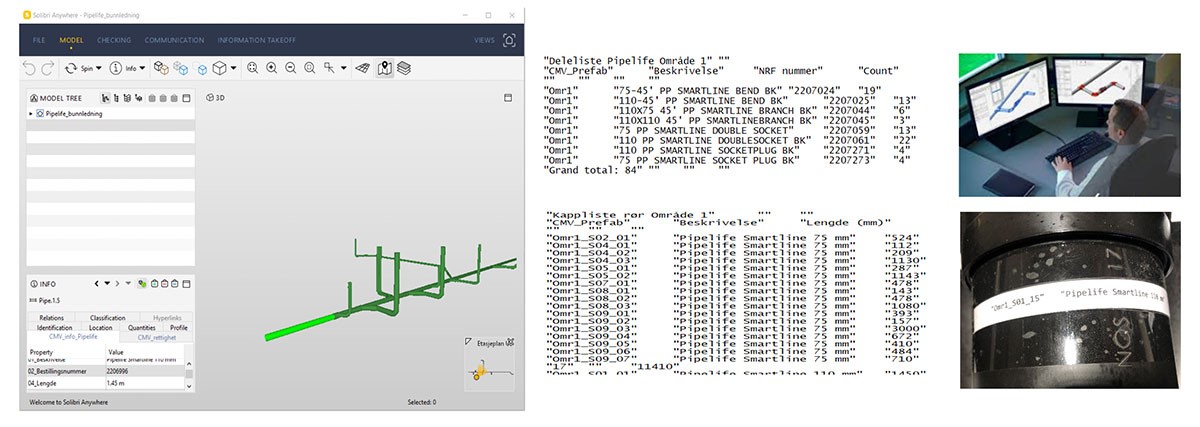Click second hierarchy mode icon in Model Tree
The height and width of the screenshot is (427, 1200).
click(x=116, y=98)
